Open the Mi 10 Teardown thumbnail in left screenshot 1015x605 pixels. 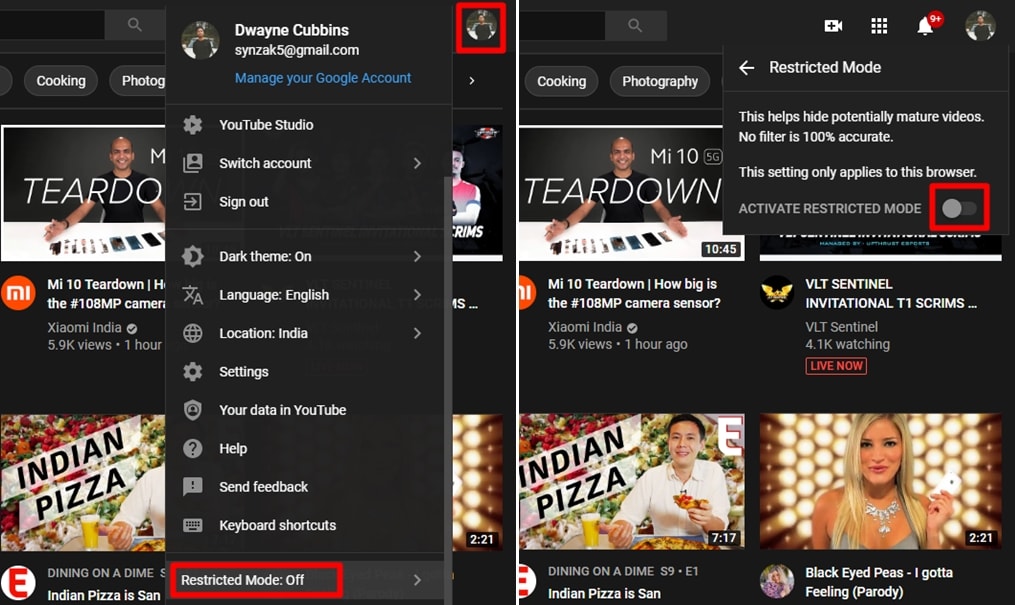(83, 193)
